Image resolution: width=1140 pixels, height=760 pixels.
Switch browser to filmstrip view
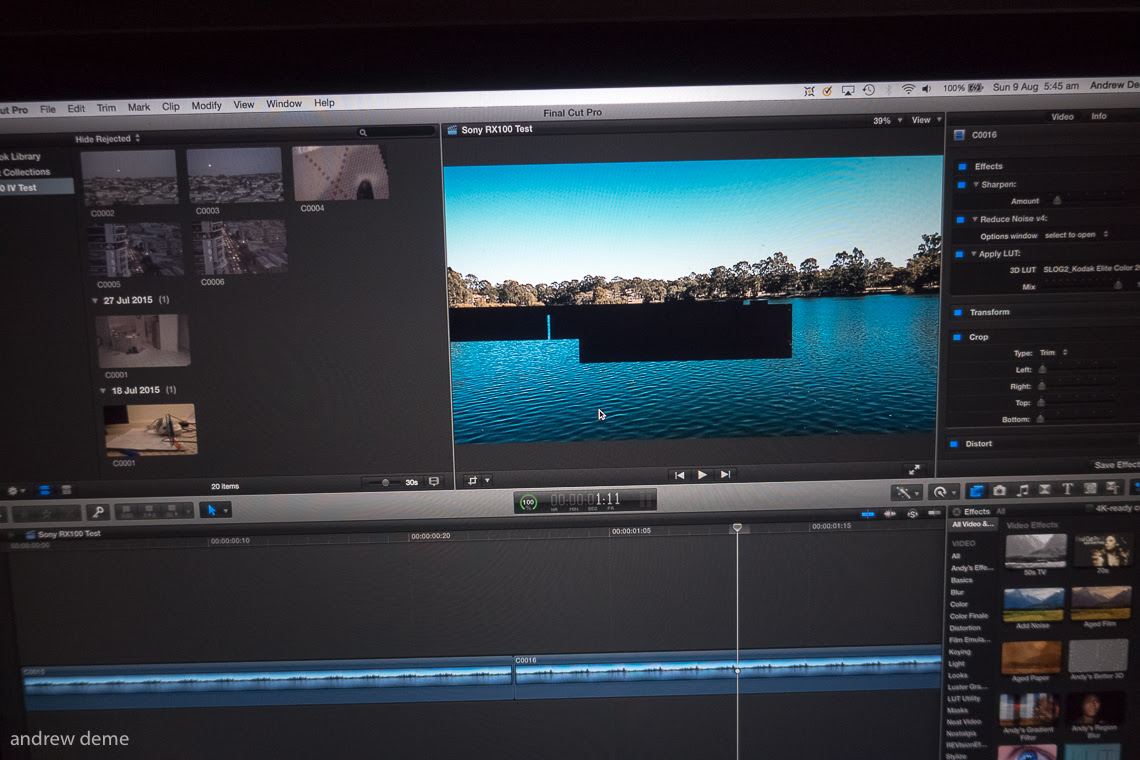[44, 490]
